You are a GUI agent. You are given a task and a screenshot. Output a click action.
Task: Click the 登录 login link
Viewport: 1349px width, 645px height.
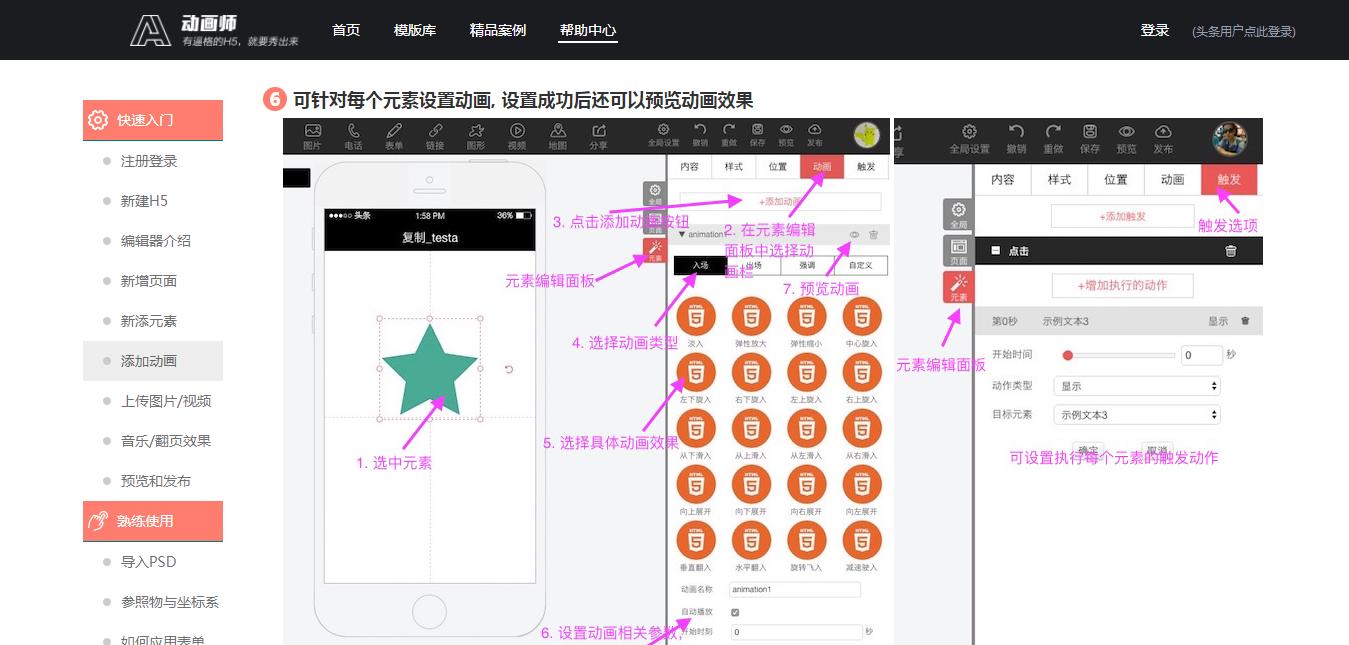coord(1154,30)
